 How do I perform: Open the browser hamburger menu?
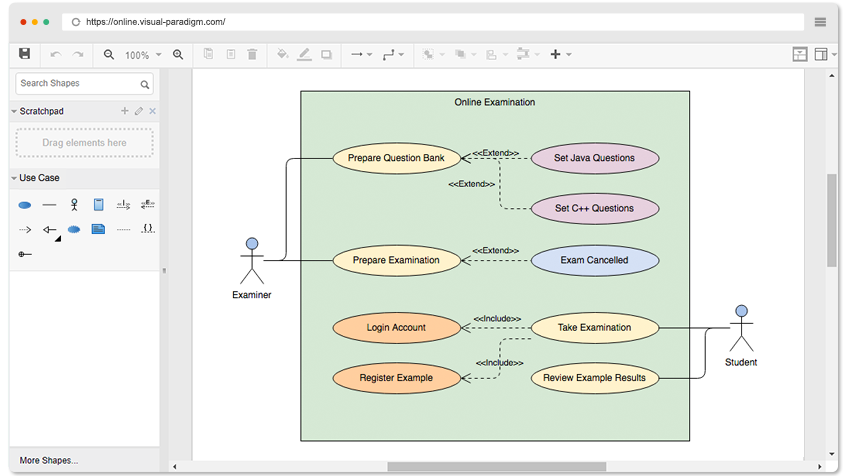tap(820, 22)
